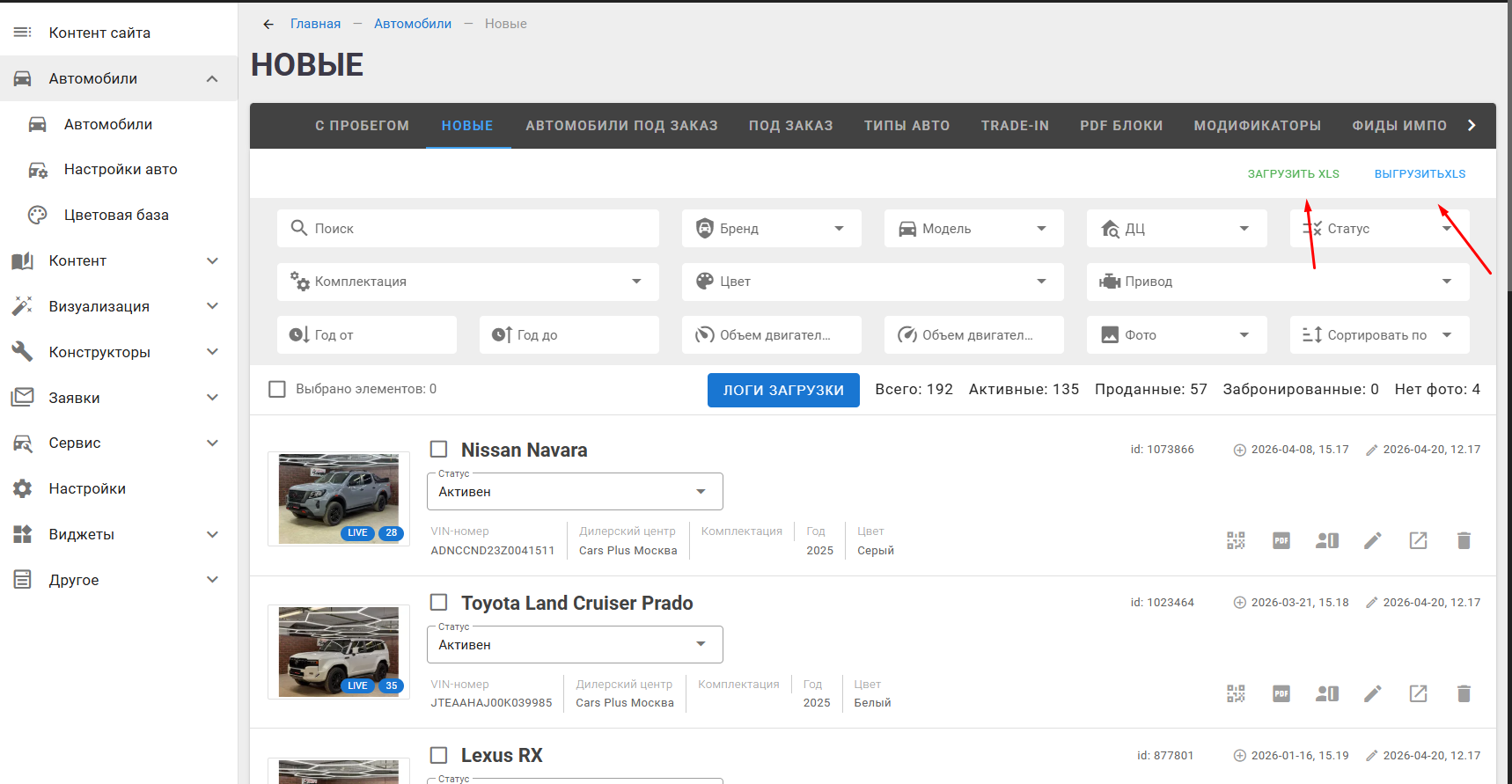Click the ВЫГРУЗИТЬXLS link
Viewport: 1512px width, 784px height.
(x=1420, y=174)
